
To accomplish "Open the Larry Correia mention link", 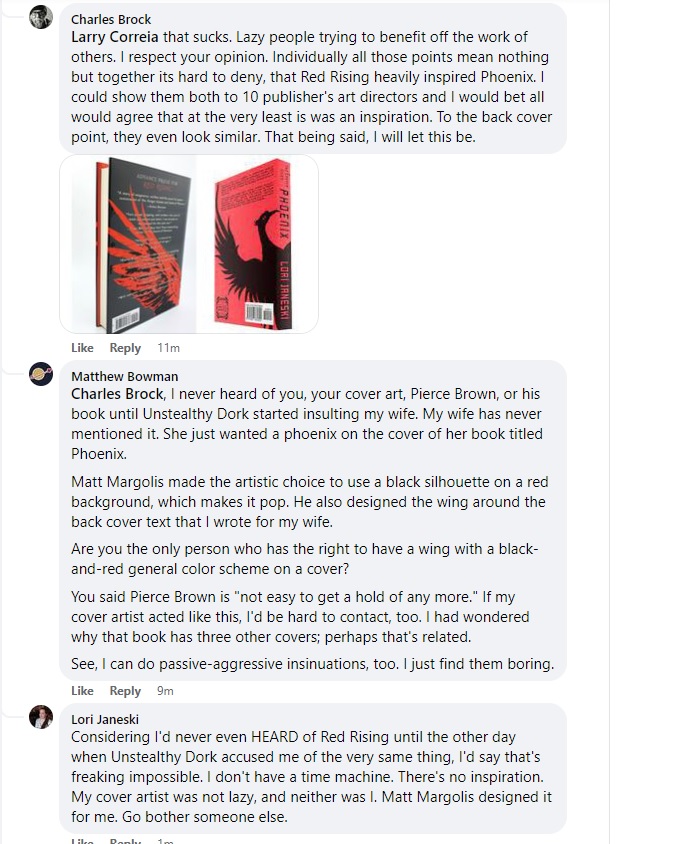I will coord(115,37).
